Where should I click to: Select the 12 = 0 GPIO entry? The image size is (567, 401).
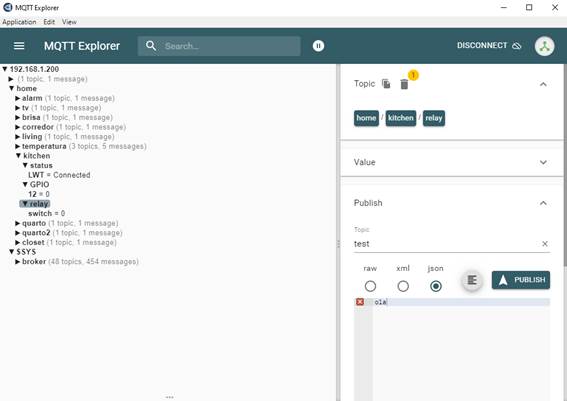39,194
